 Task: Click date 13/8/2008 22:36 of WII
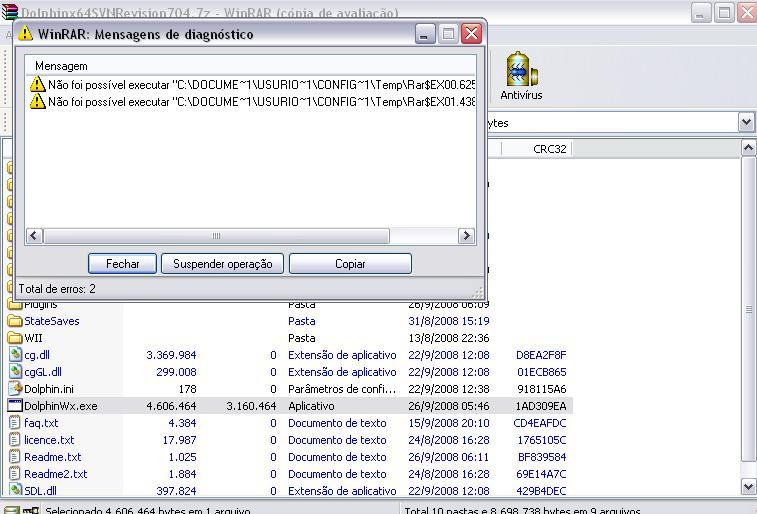pos(449,338)
